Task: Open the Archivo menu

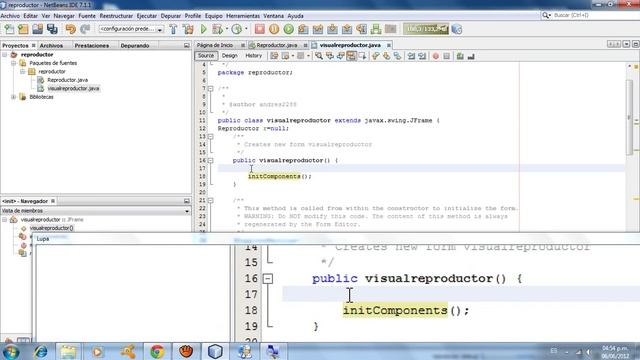Action: coord(10,16)
